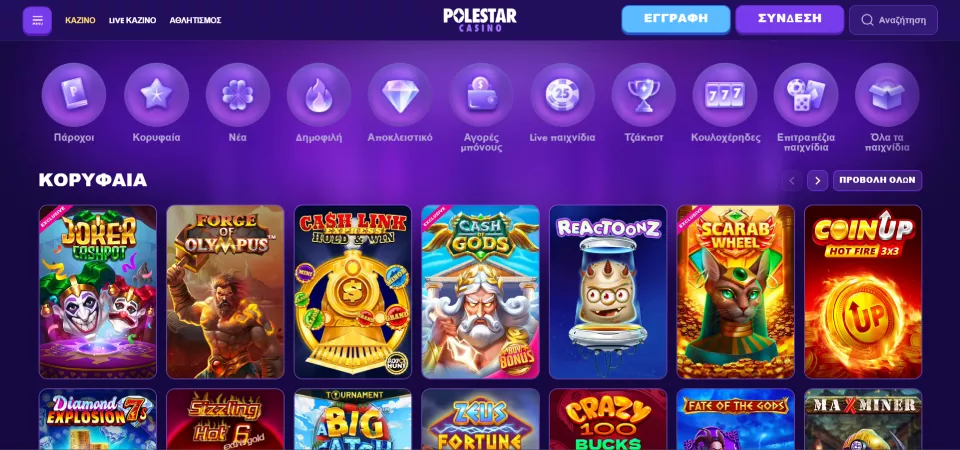
Task: Switch to the LIVE ΚΑΖΙΝΟ tab
Action: coord(132,20)
